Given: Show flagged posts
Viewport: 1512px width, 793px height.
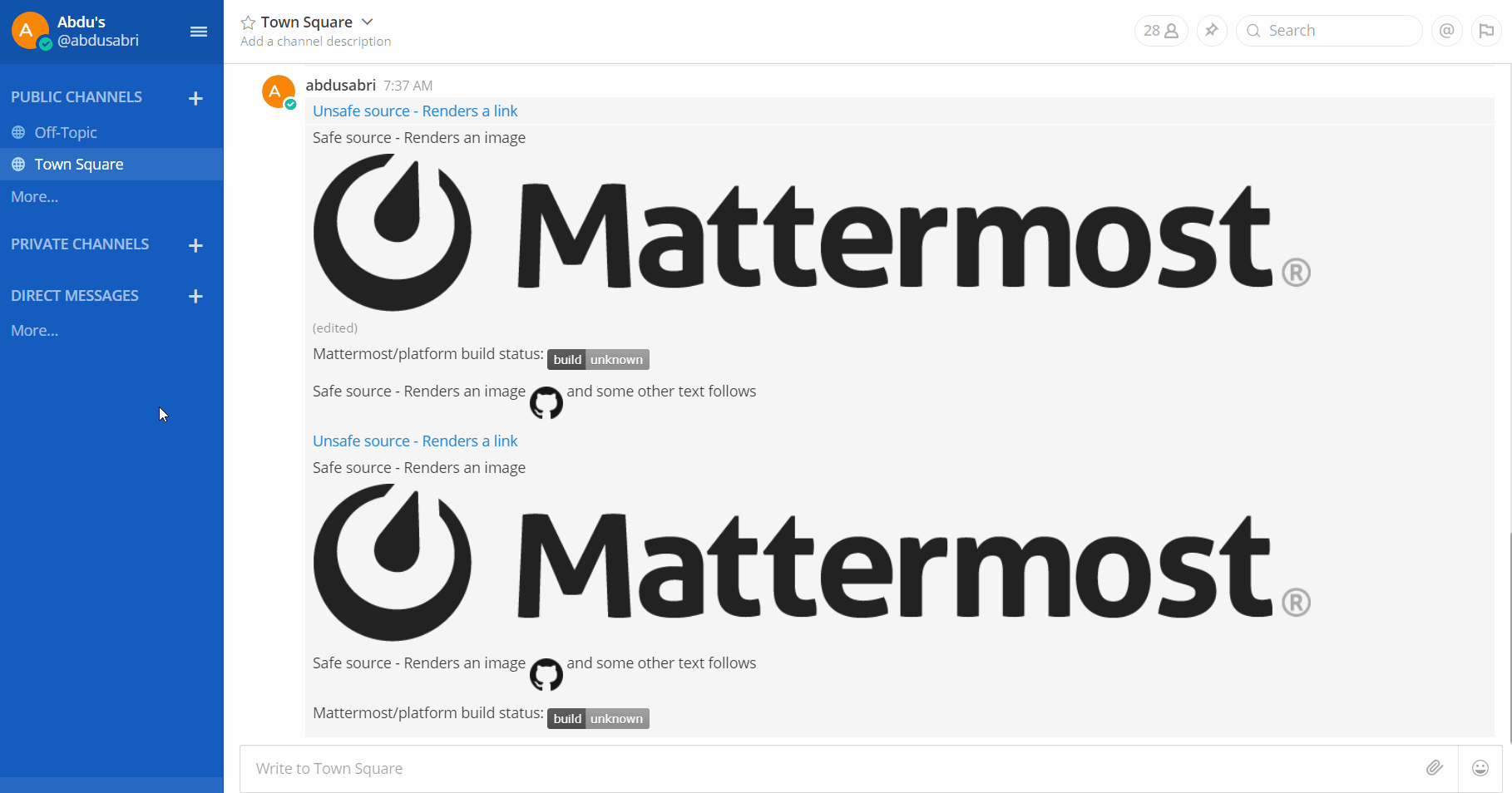Looking at the screenshot, I should tap(1486, 31).
